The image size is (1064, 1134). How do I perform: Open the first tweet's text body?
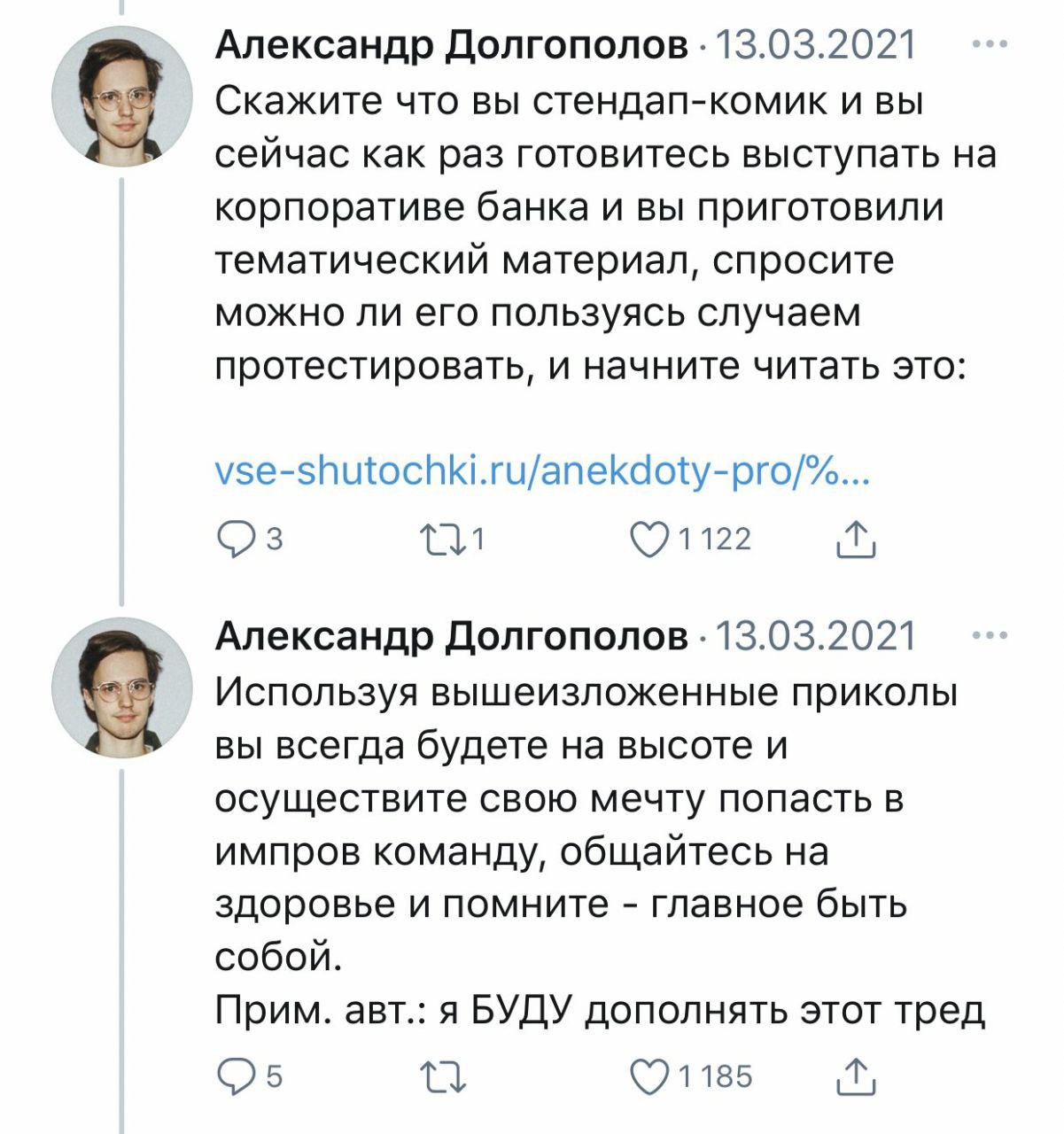[x=594, y=235]
